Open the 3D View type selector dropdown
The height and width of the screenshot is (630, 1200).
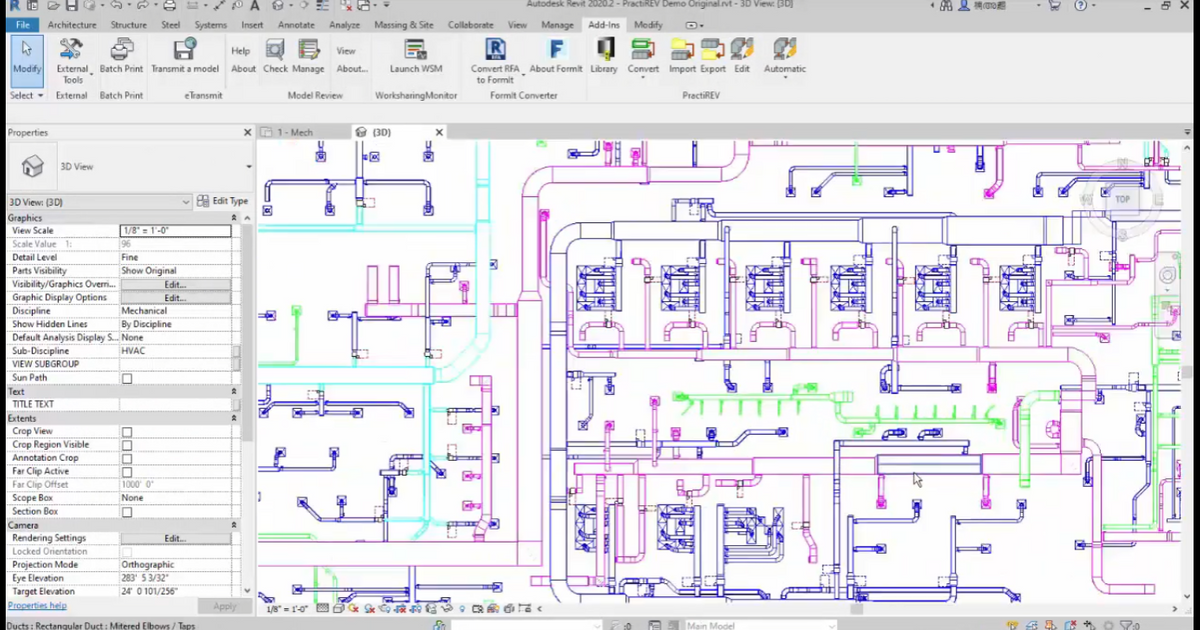click(x=249, y=167)
